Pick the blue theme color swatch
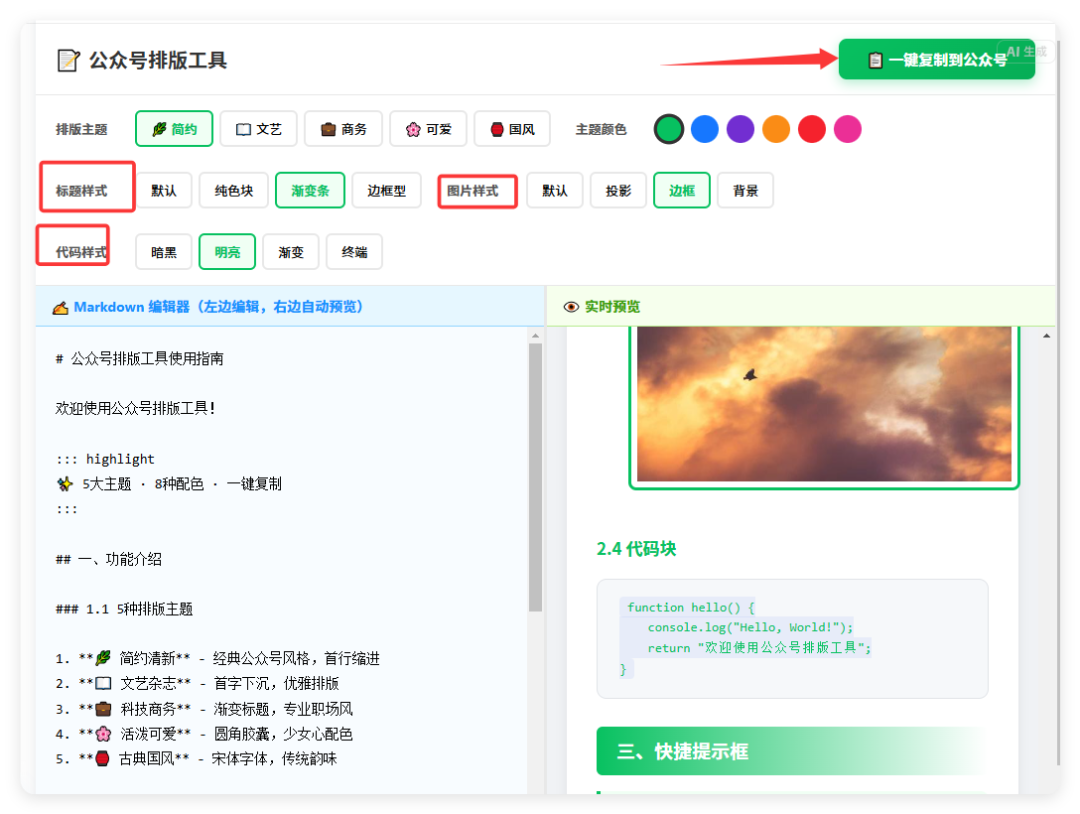 tap(705, 129)
